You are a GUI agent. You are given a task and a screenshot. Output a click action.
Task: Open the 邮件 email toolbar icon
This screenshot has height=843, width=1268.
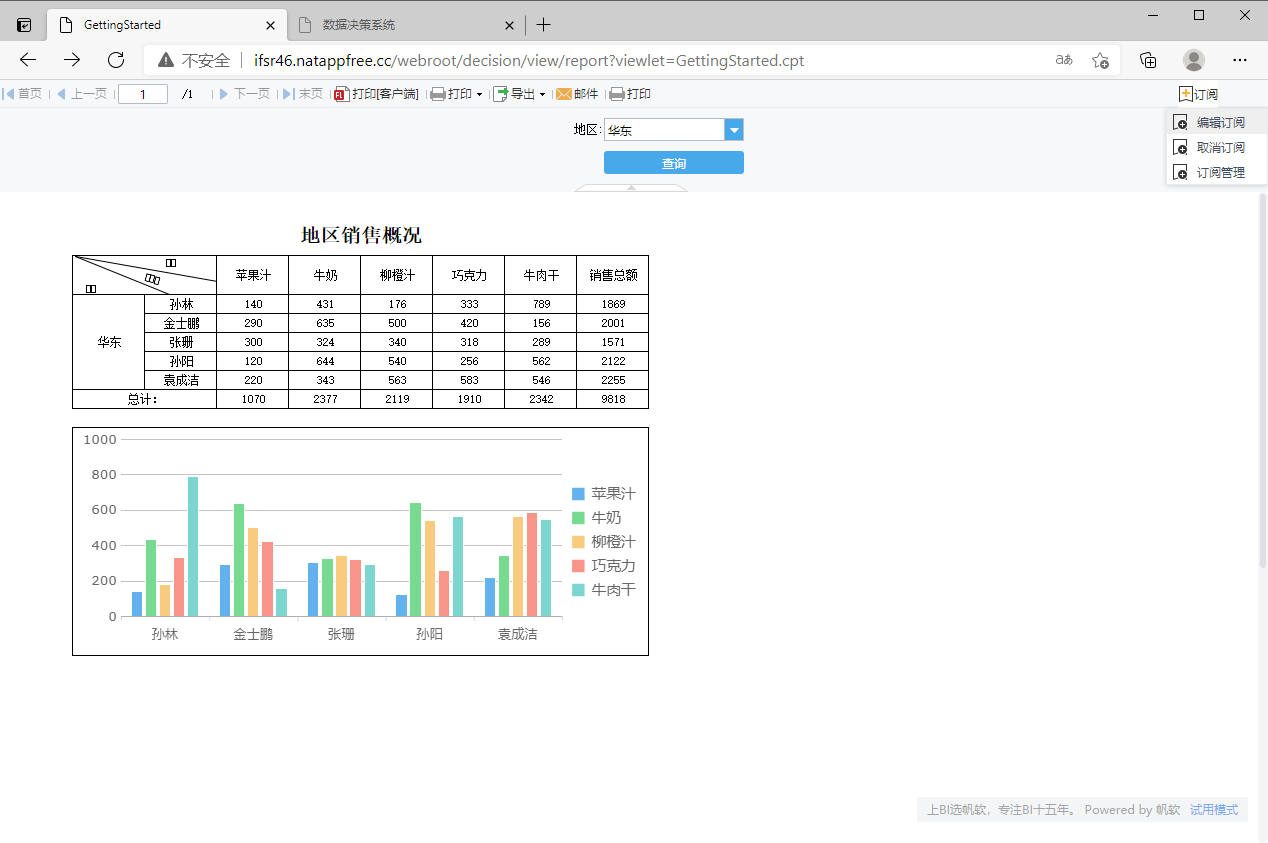click(x=564, y=94)
